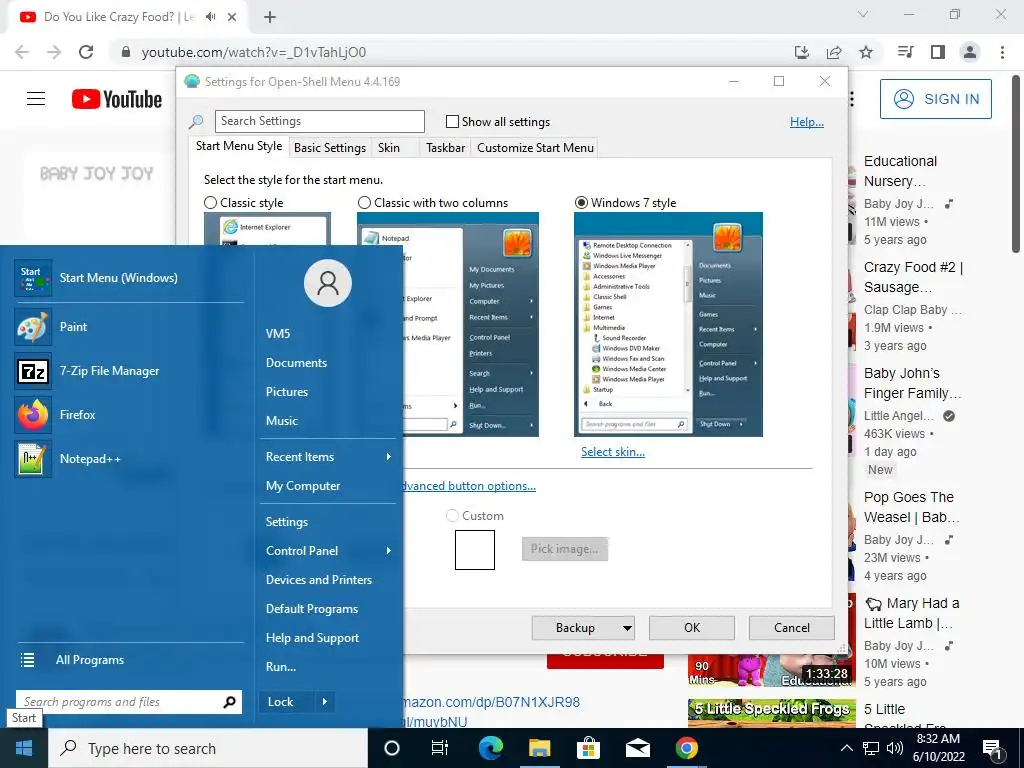Viewport: 1024px width, 768px height.
Task: Expand Recent Items submenu arrow
Action: 389,456
